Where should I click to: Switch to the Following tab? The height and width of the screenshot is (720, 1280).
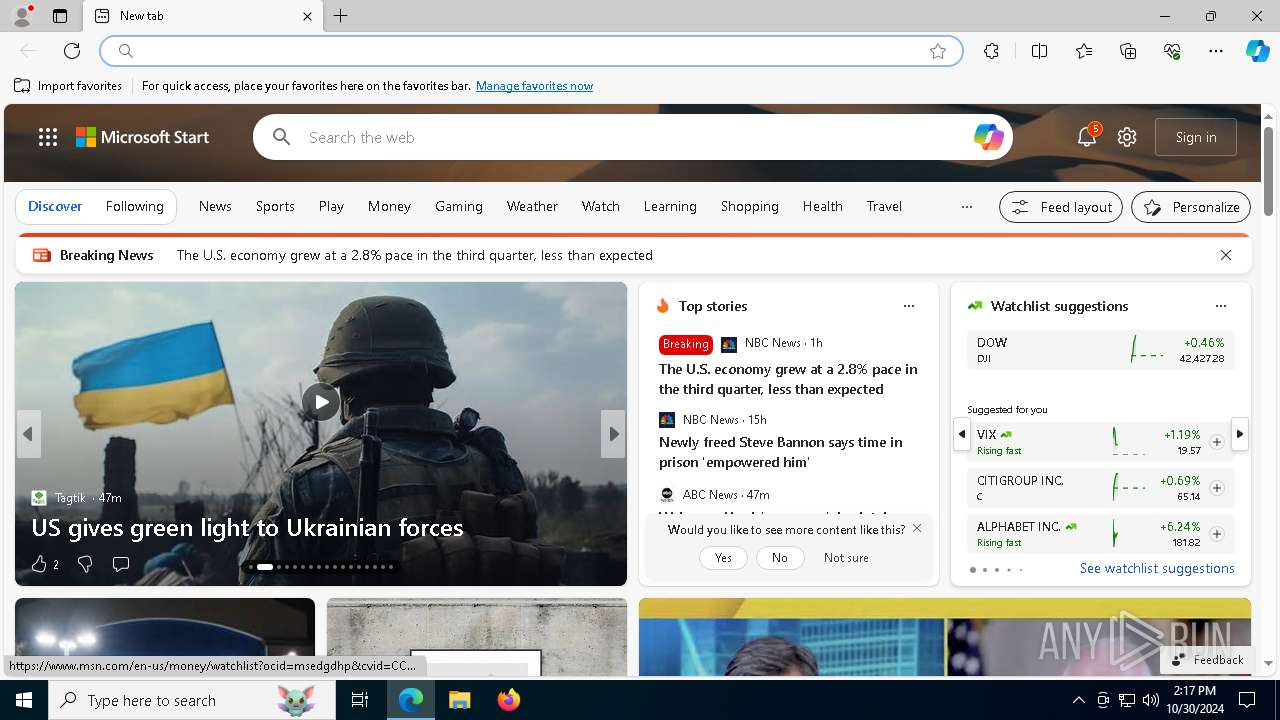coord(134,206)
